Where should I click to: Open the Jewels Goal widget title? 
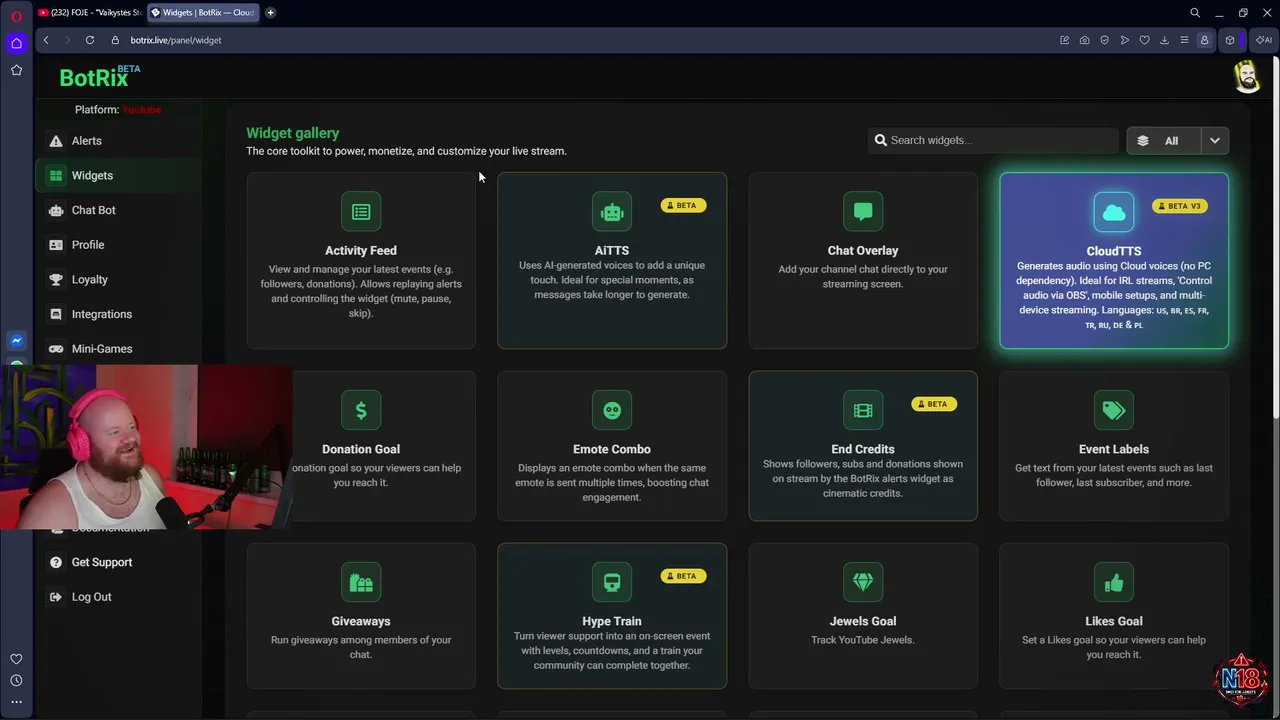coord(863,622)
